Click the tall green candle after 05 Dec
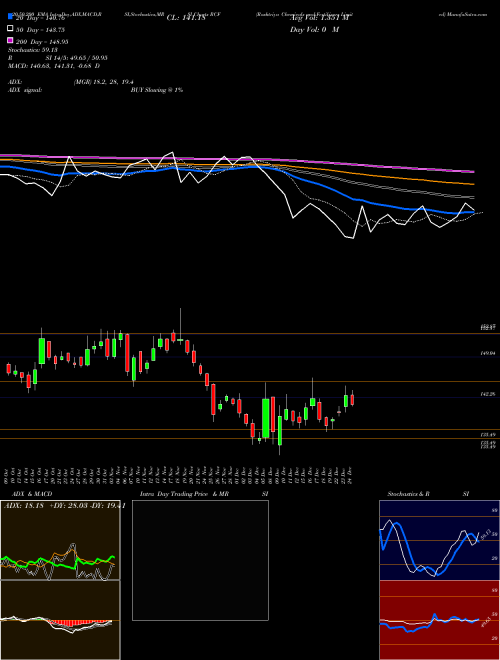The image size is (500, 660). 266,418
